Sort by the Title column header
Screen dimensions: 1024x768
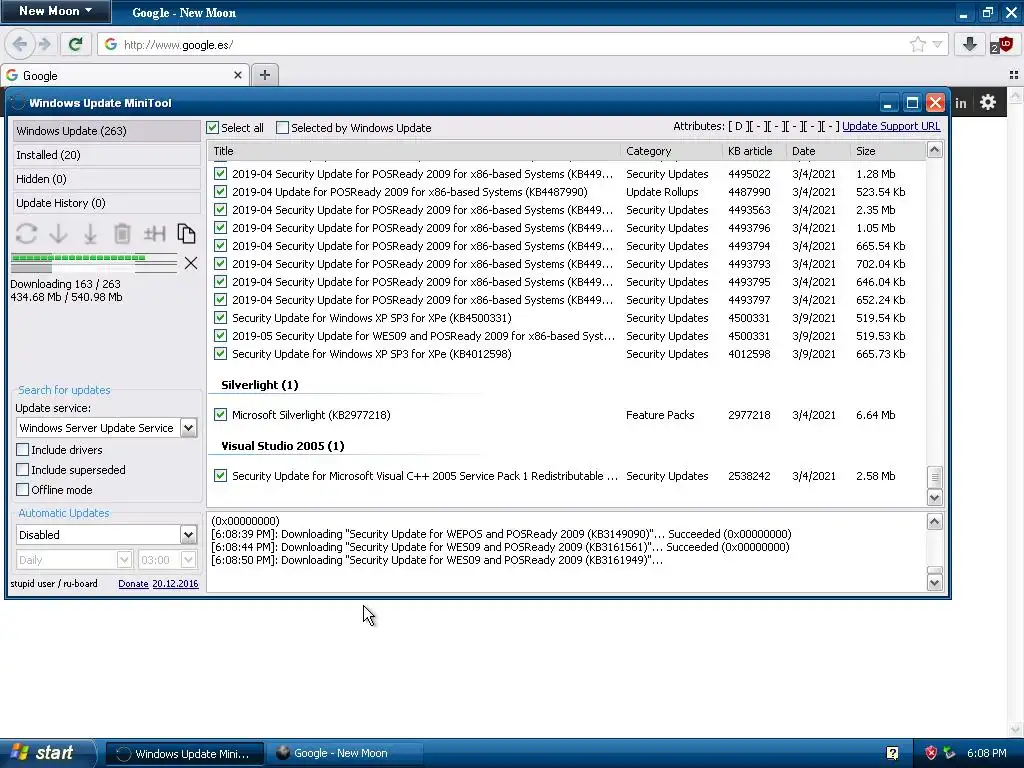(x=414, y=151)
